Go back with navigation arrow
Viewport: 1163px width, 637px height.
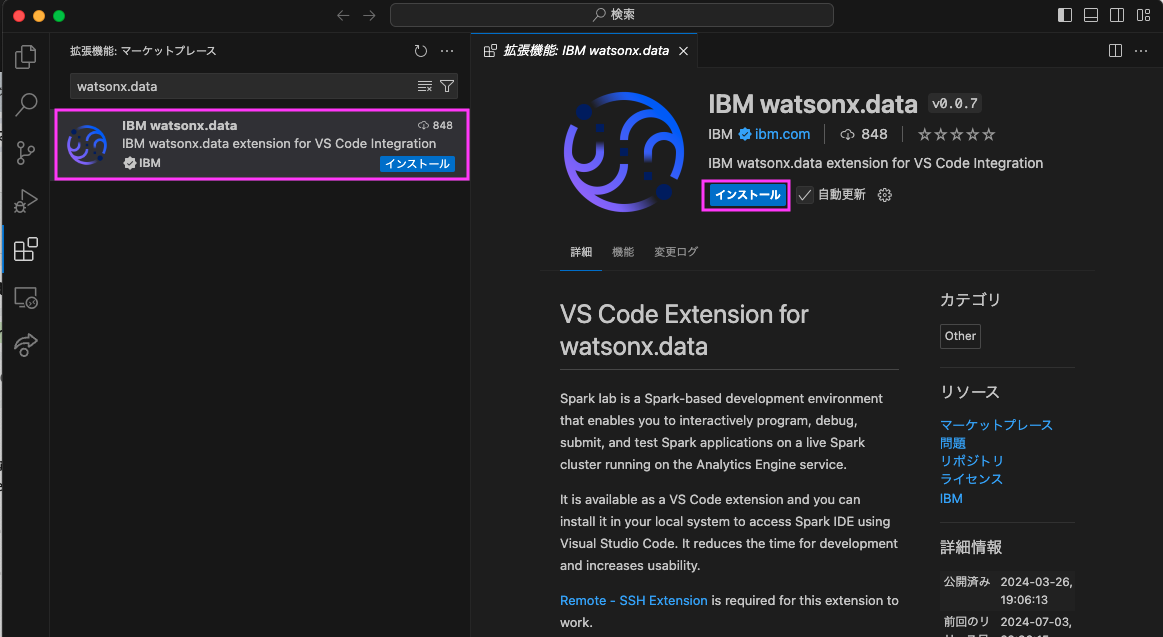(x=343, y=15)
